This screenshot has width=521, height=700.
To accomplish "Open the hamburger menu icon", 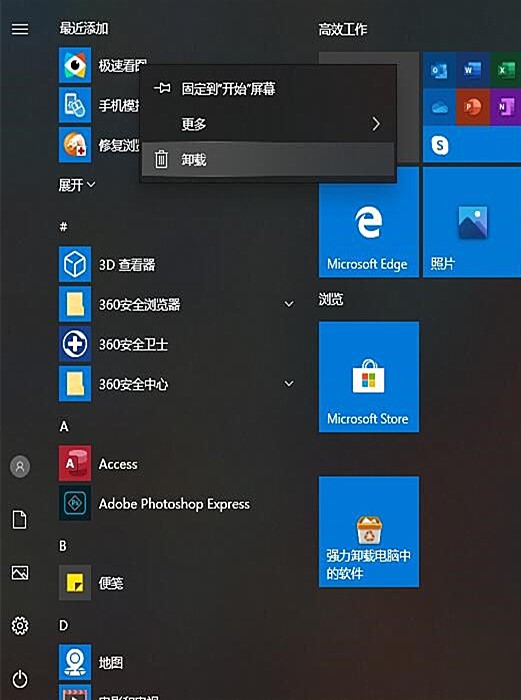I will coord(20,29).
